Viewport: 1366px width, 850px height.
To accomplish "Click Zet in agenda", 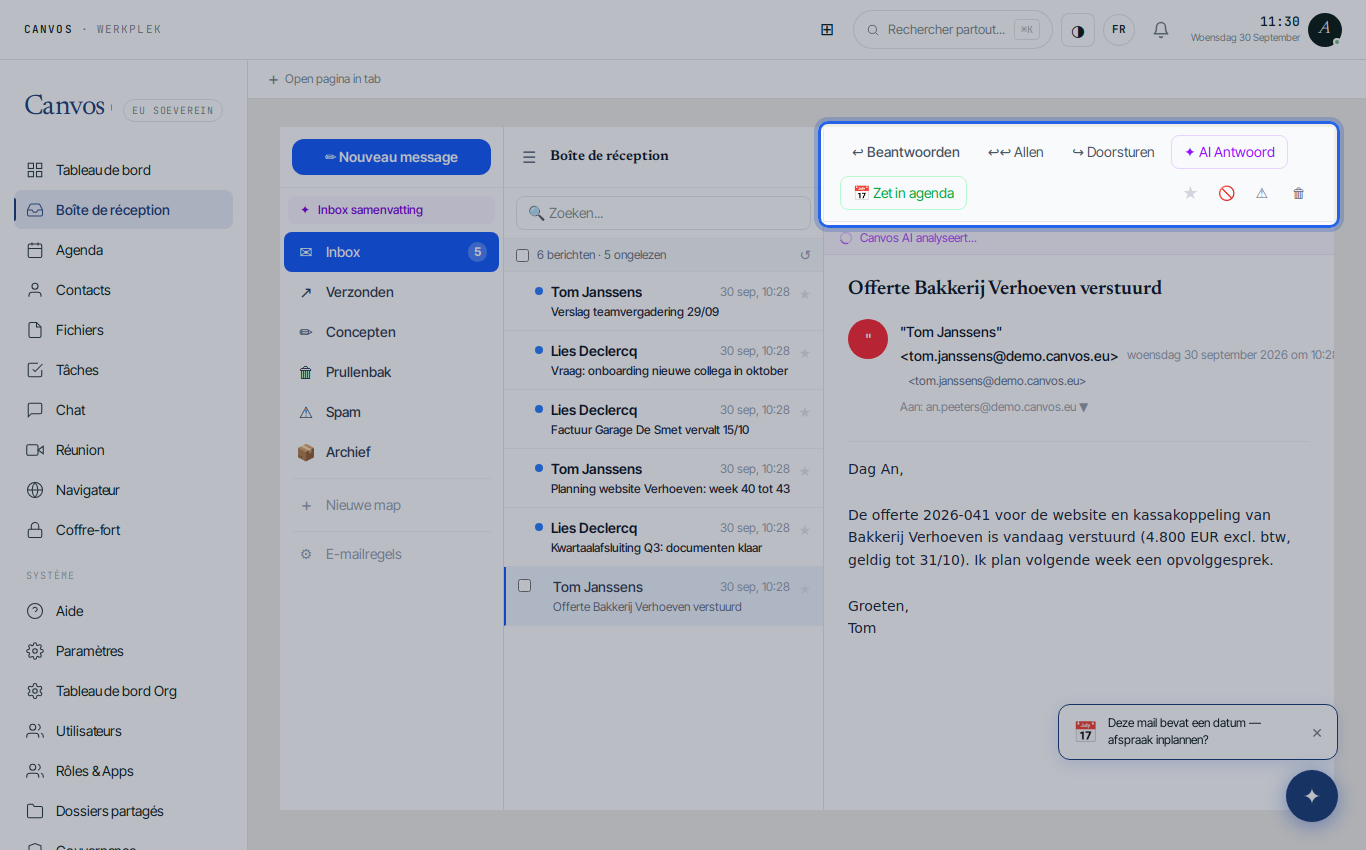I will click(x=903, y=193).
